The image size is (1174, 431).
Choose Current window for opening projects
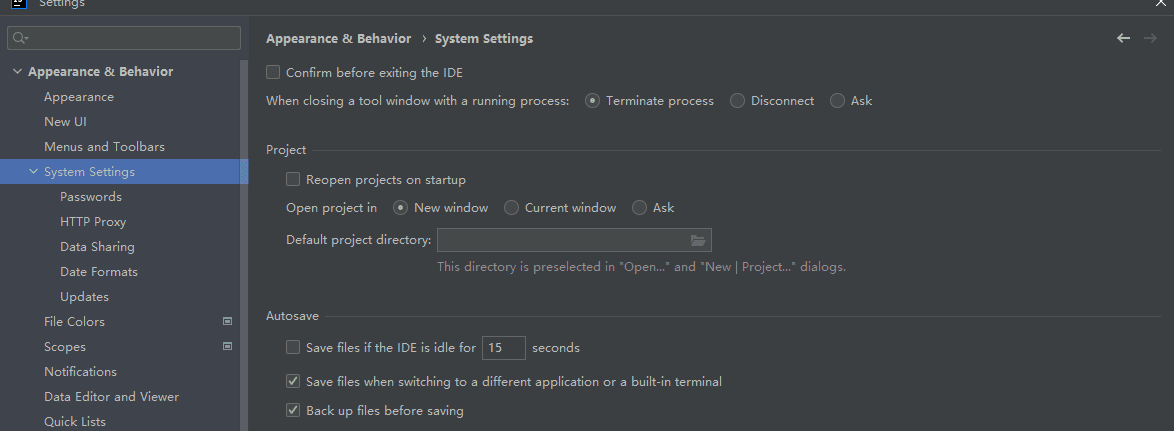[512, 208]
